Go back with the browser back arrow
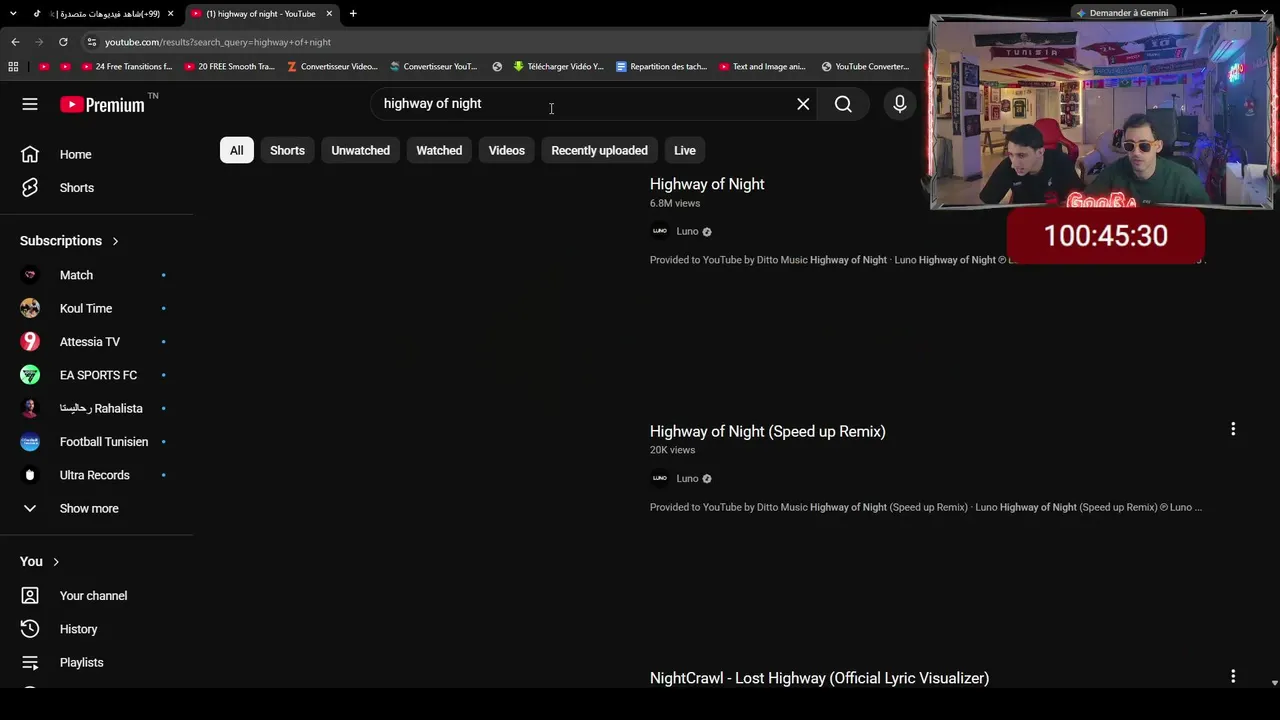 coord(15,42)
